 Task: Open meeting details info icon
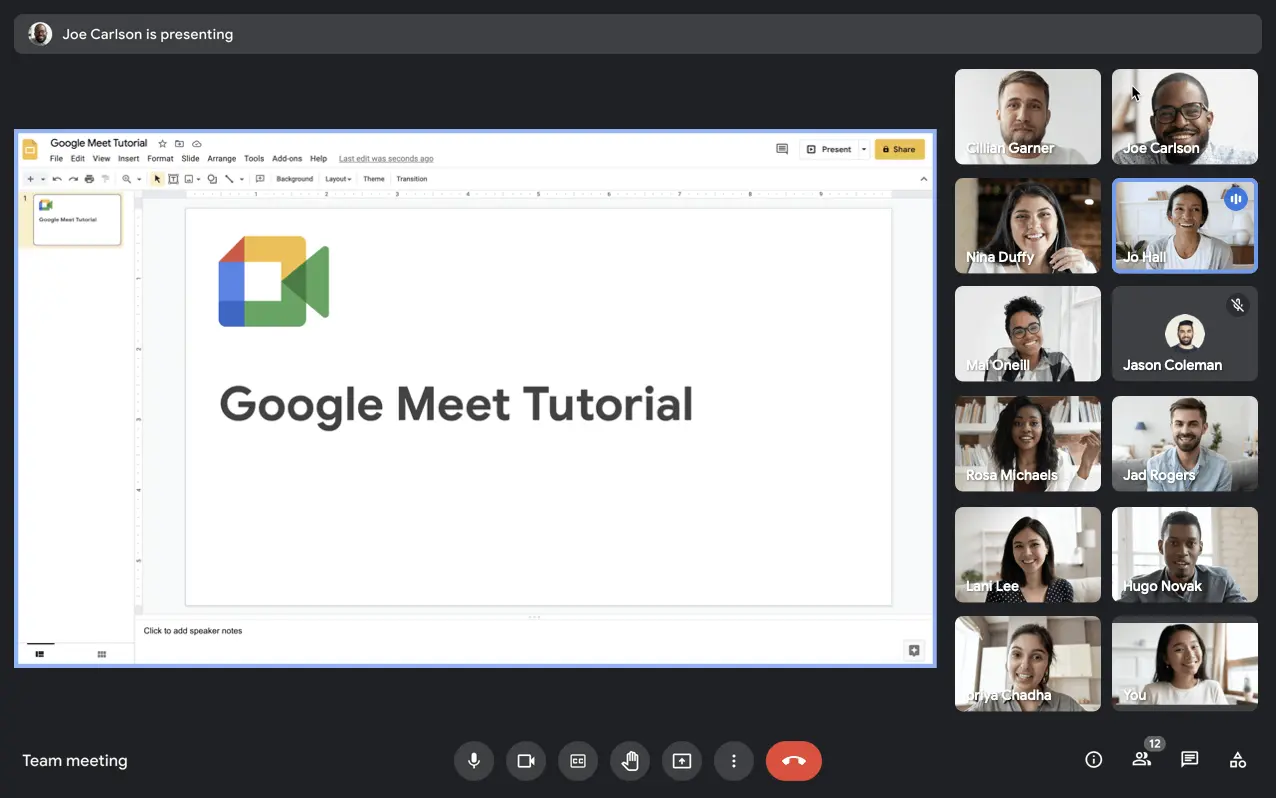click(1094, 760)
